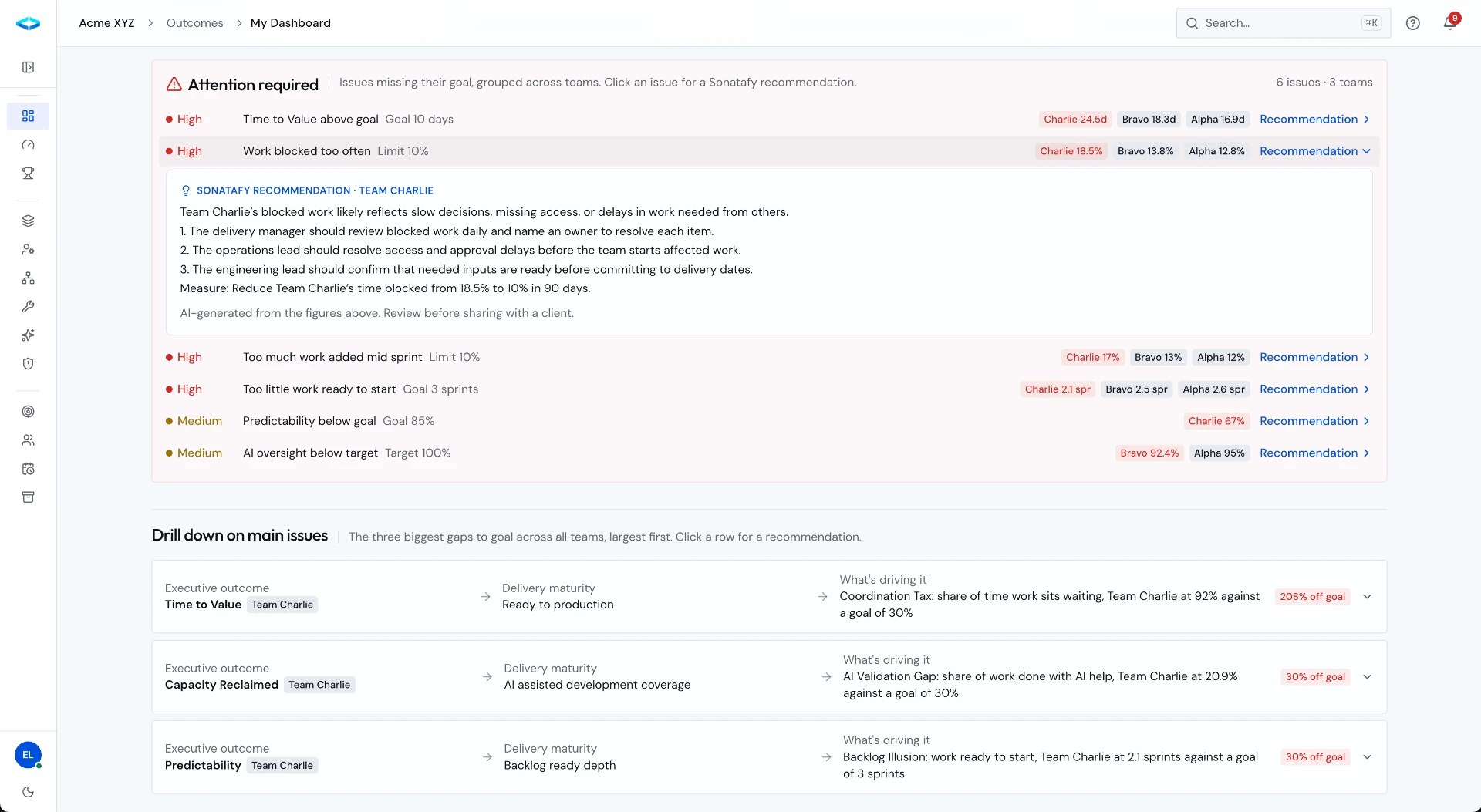Open the target goals icon in sidebar
The height and width of the screenshot is (812, 1481).
point(28,411)
